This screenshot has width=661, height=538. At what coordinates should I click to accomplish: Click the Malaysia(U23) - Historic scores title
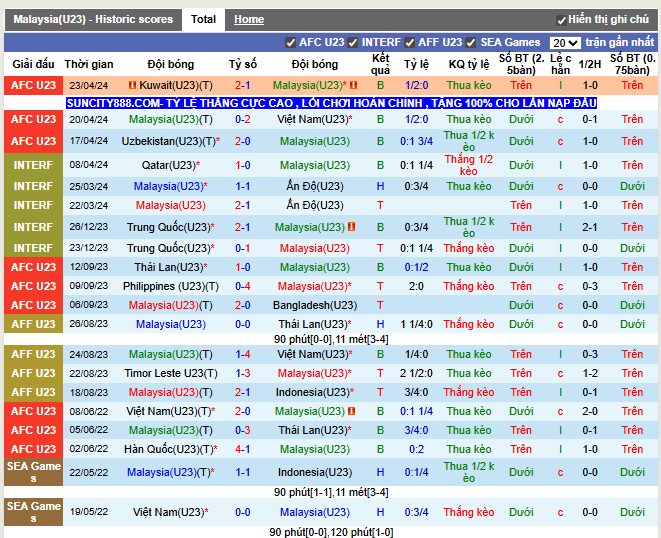tap(93, 19)
